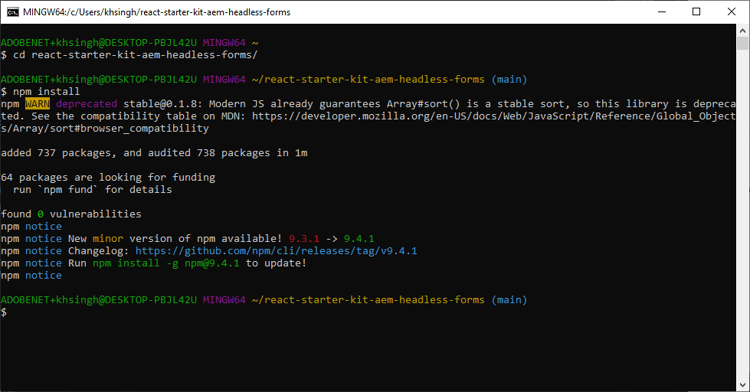Click the scrollbar up arrow

(742, 31)
